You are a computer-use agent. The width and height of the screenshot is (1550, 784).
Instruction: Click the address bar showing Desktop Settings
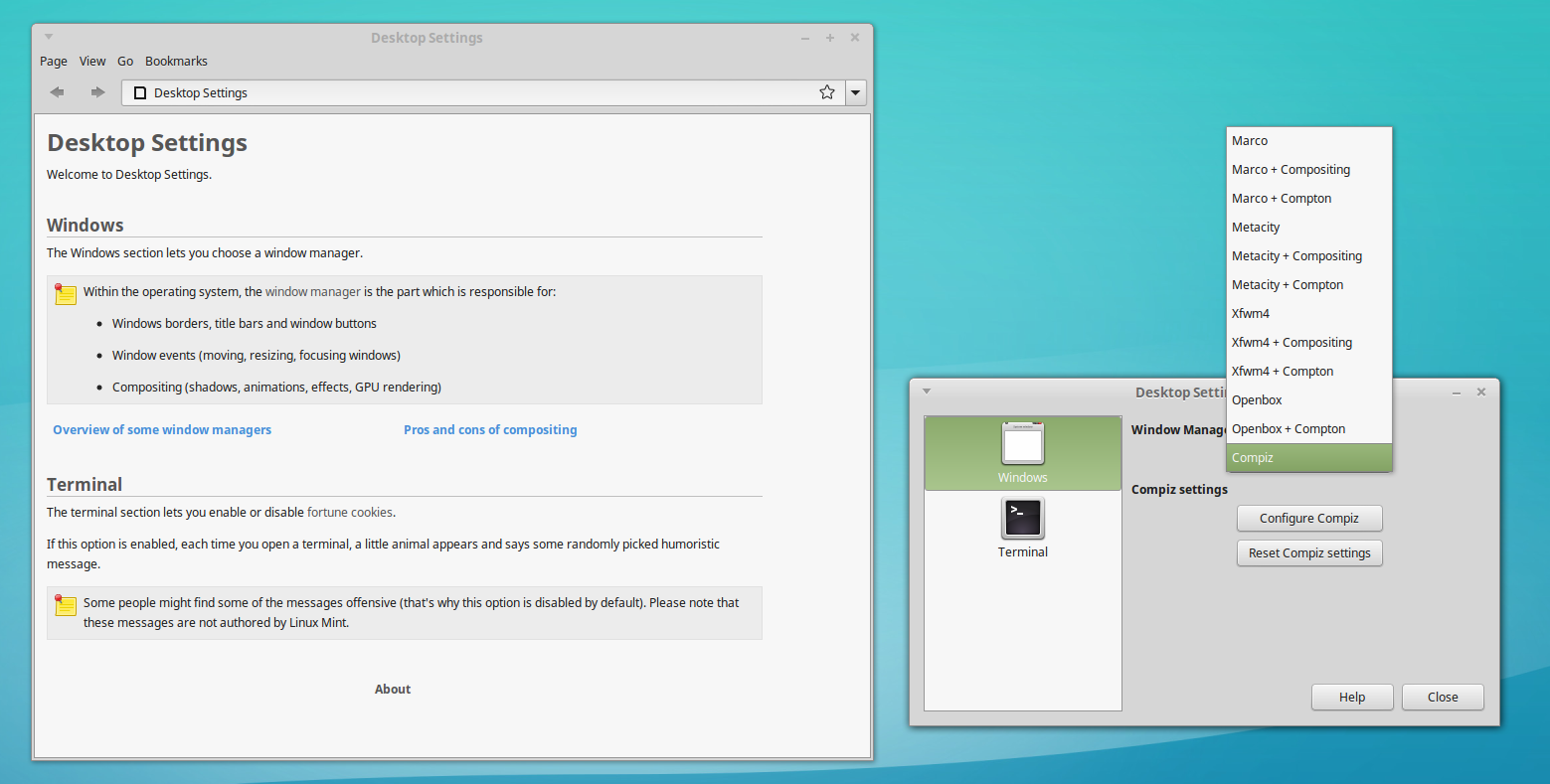[x=482, y=92]
